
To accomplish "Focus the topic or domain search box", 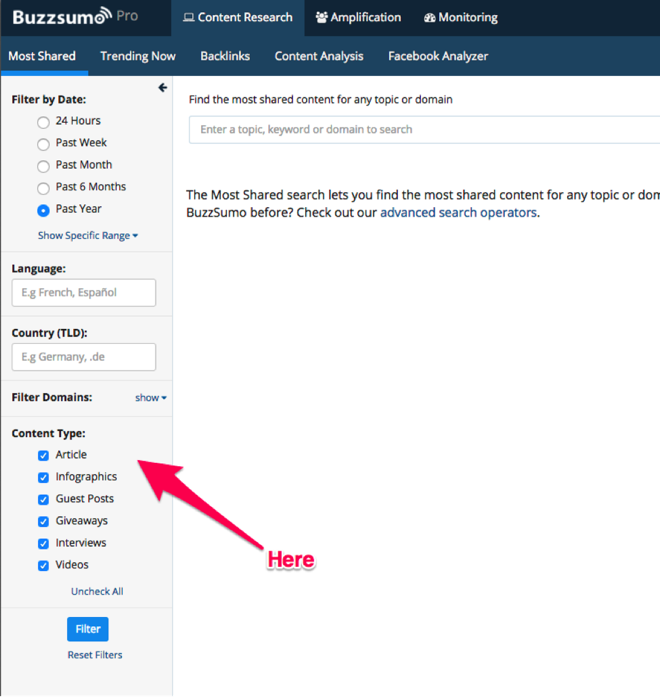I will tap(424, 130).
